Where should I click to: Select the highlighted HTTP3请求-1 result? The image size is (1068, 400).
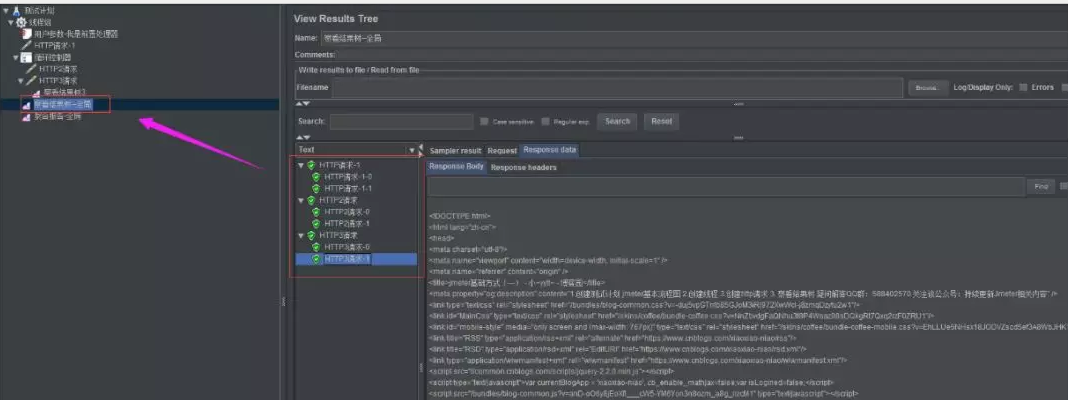[347, 259]
